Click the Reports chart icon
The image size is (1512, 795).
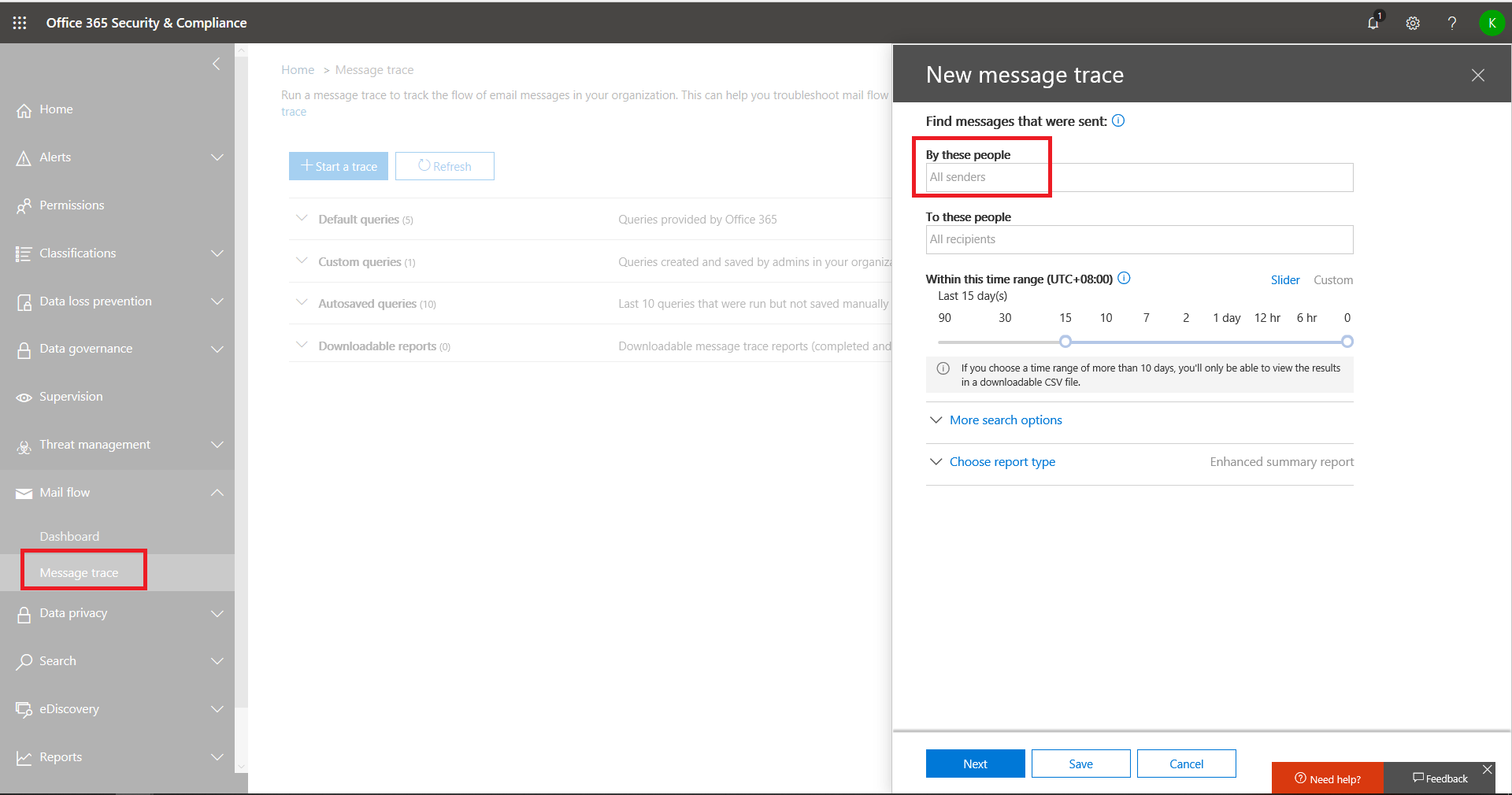(x=24, y=757)
